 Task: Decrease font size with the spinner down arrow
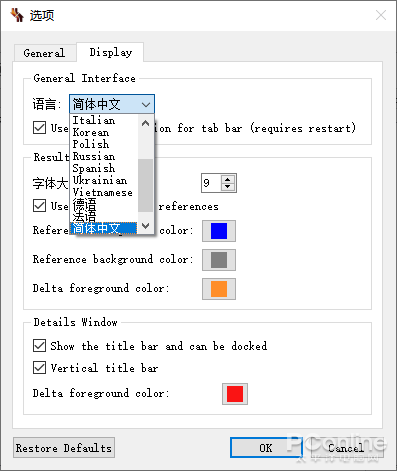[228, 186]
